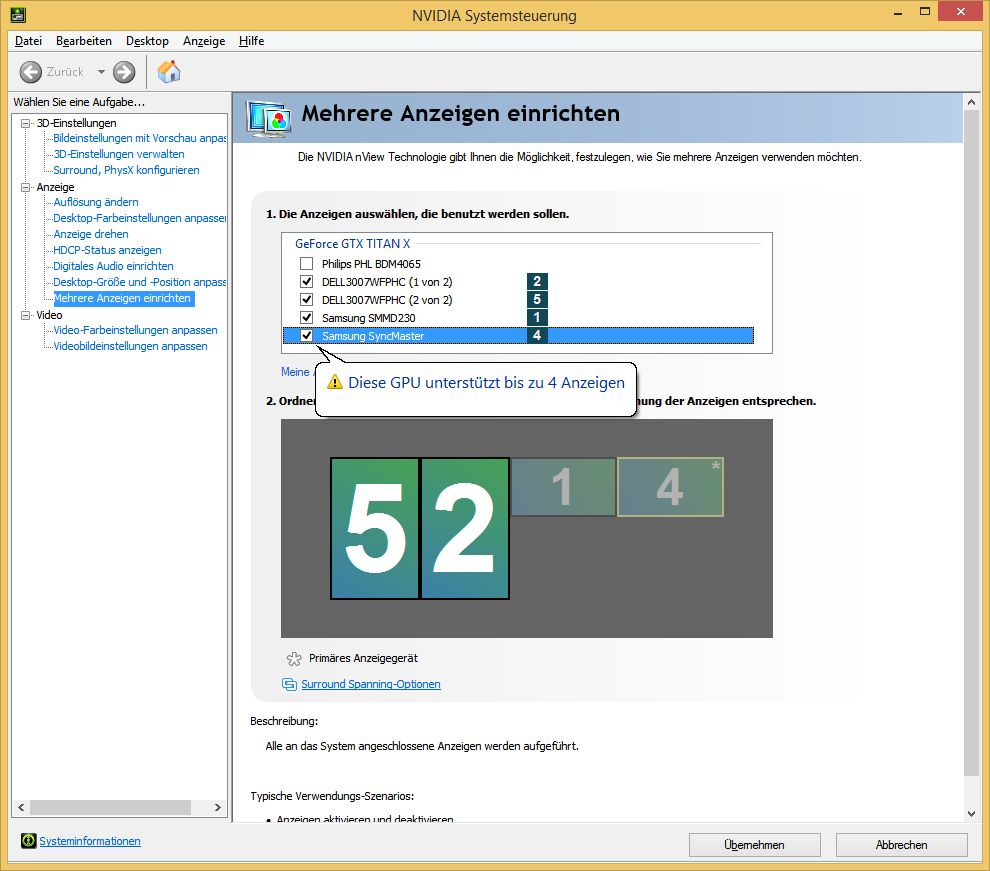Uncheck Samsung SMMD230 display
Image resolution: width=990 pixels, height=871 pixels.
click(x=306, y=317)
